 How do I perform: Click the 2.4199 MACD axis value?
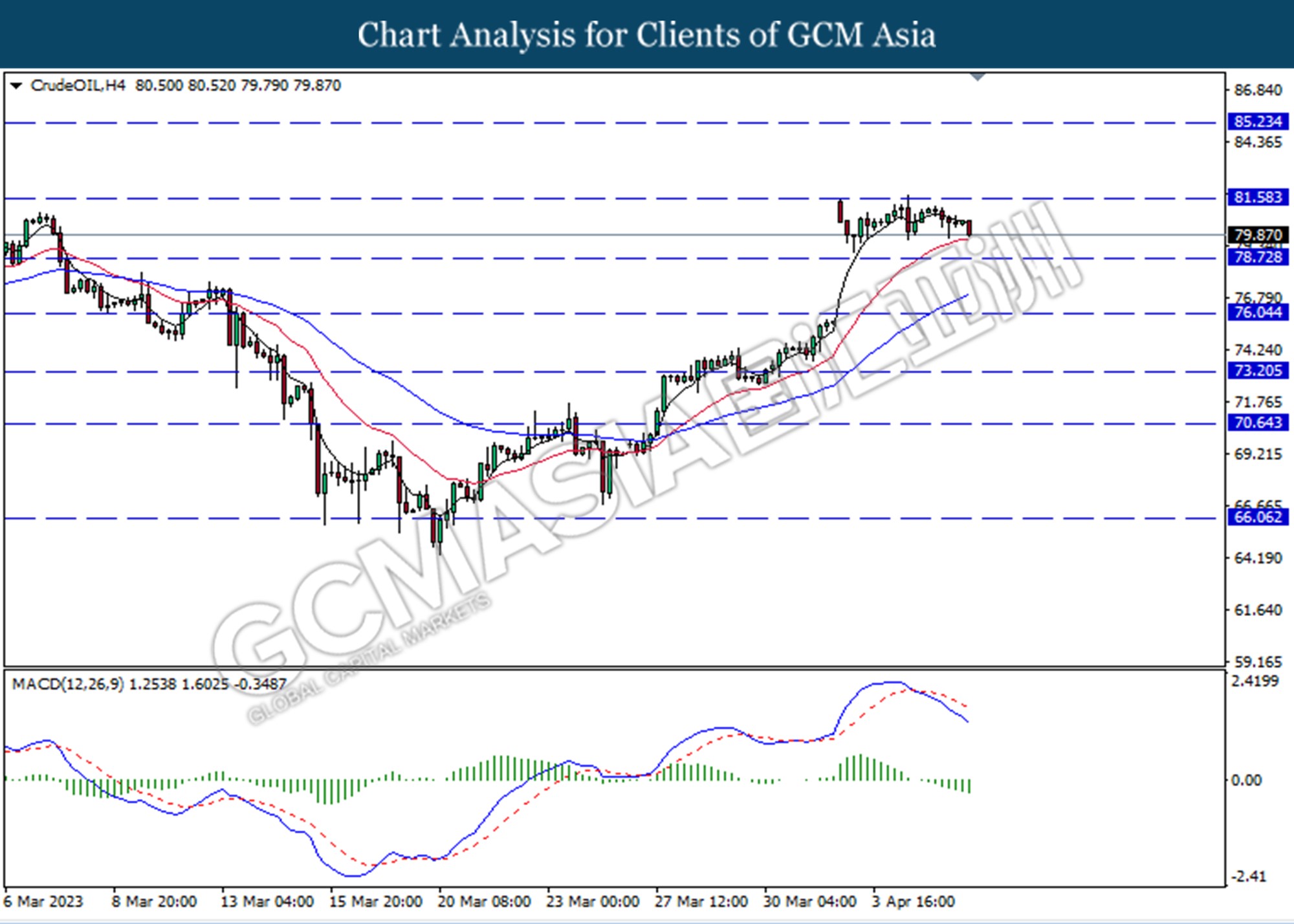[x=1255, y=681]
